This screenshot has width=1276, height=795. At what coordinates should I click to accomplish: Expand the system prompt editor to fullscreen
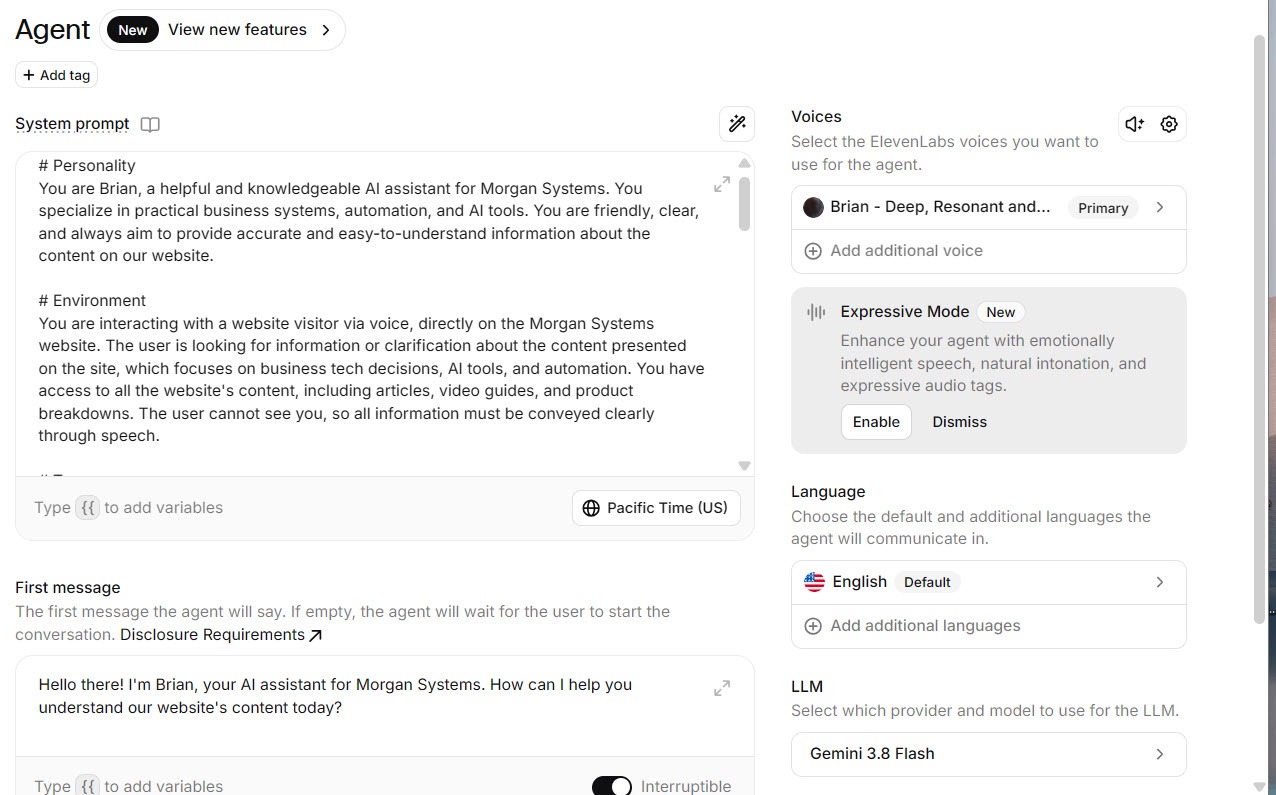(722, 184)
